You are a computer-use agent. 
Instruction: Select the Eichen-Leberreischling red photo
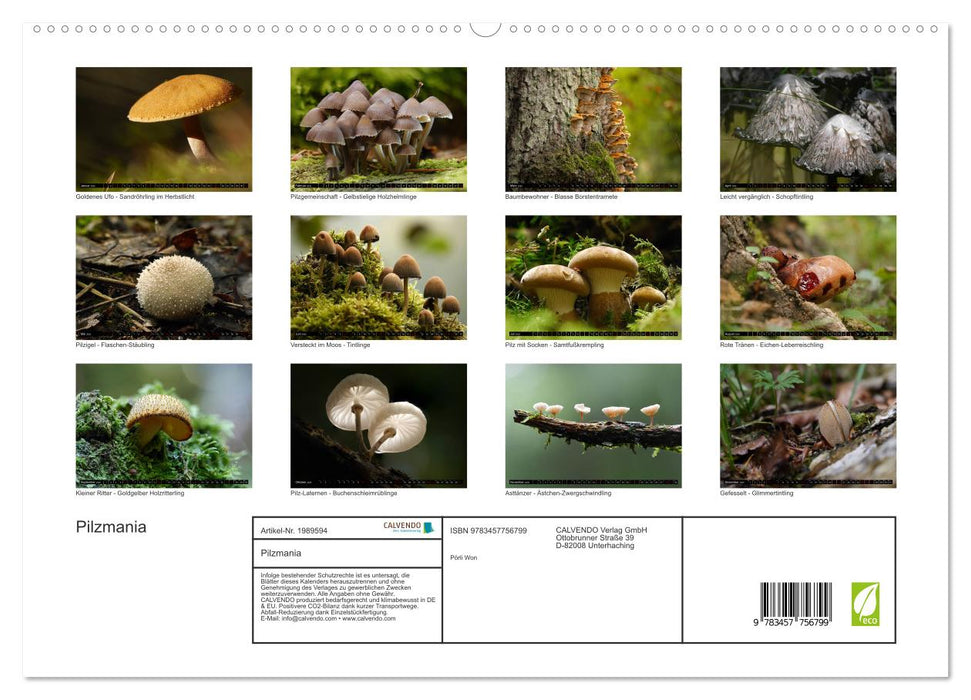807,276
